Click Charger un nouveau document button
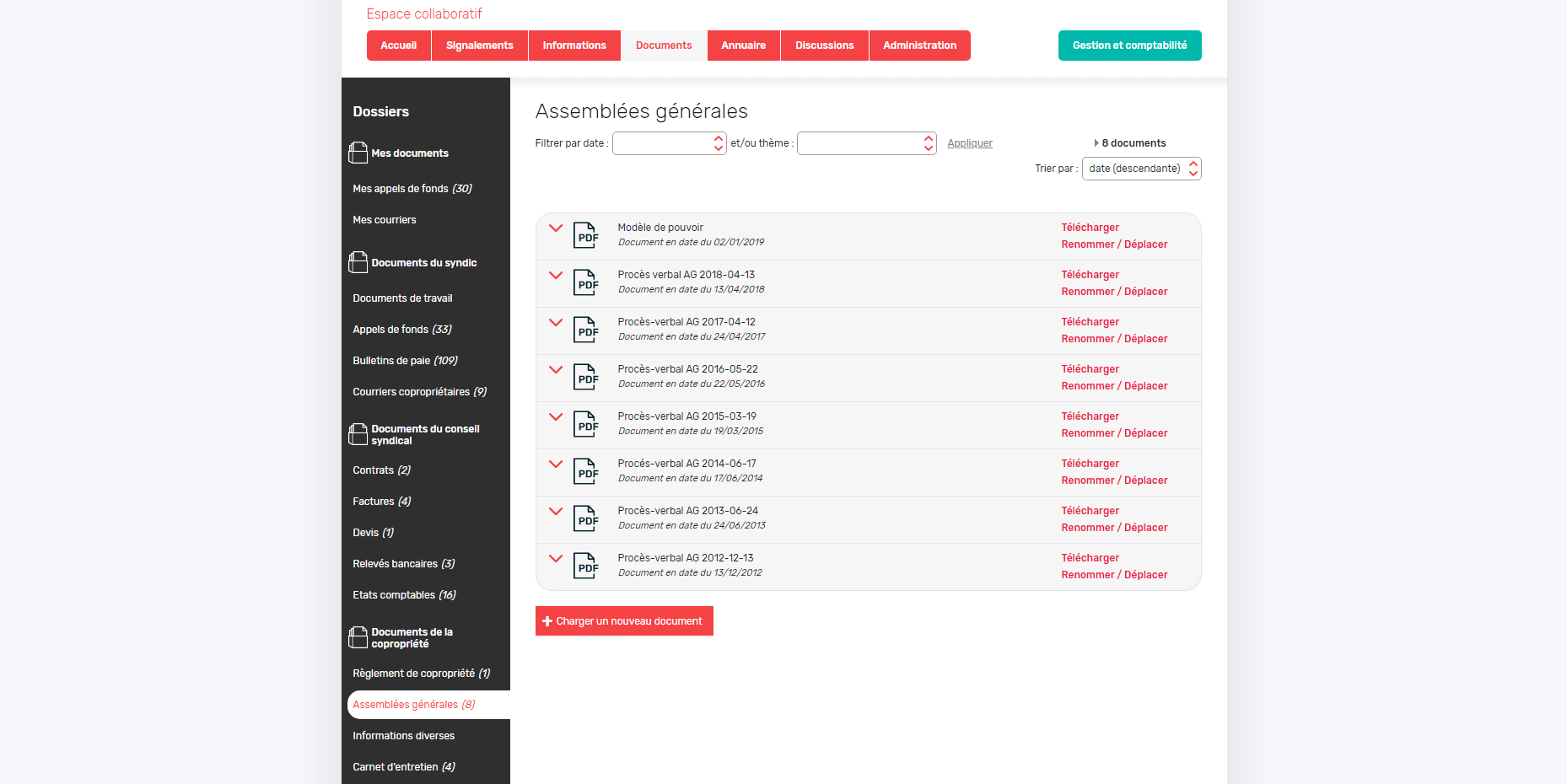 tap(624, 621)
